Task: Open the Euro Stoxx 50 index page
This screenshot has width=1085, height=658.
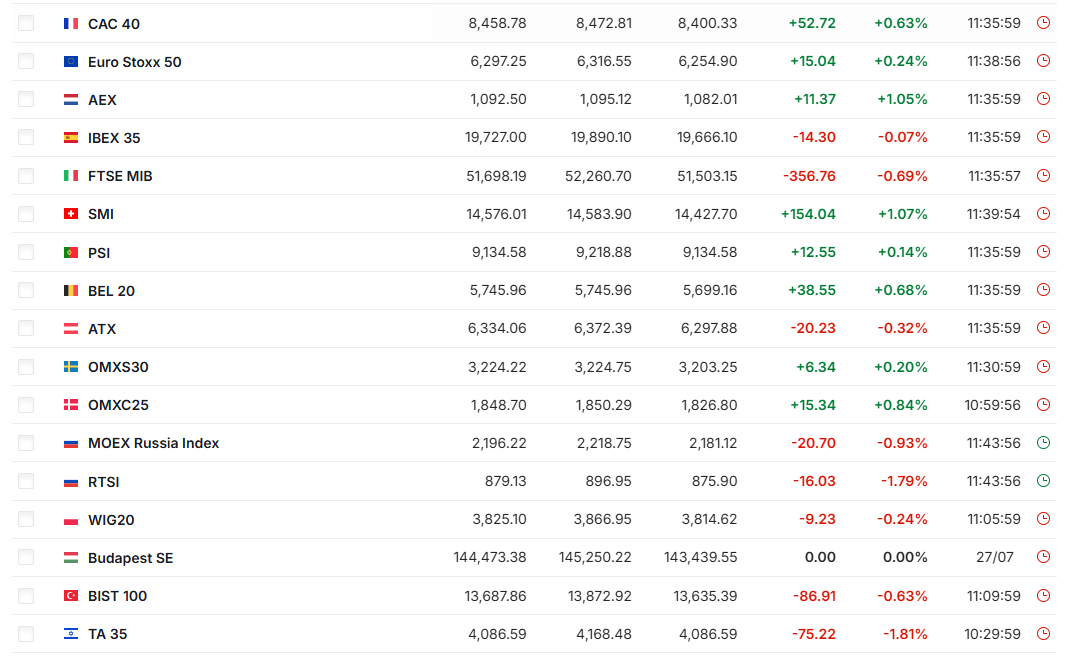Action: [x=134, y=62]
